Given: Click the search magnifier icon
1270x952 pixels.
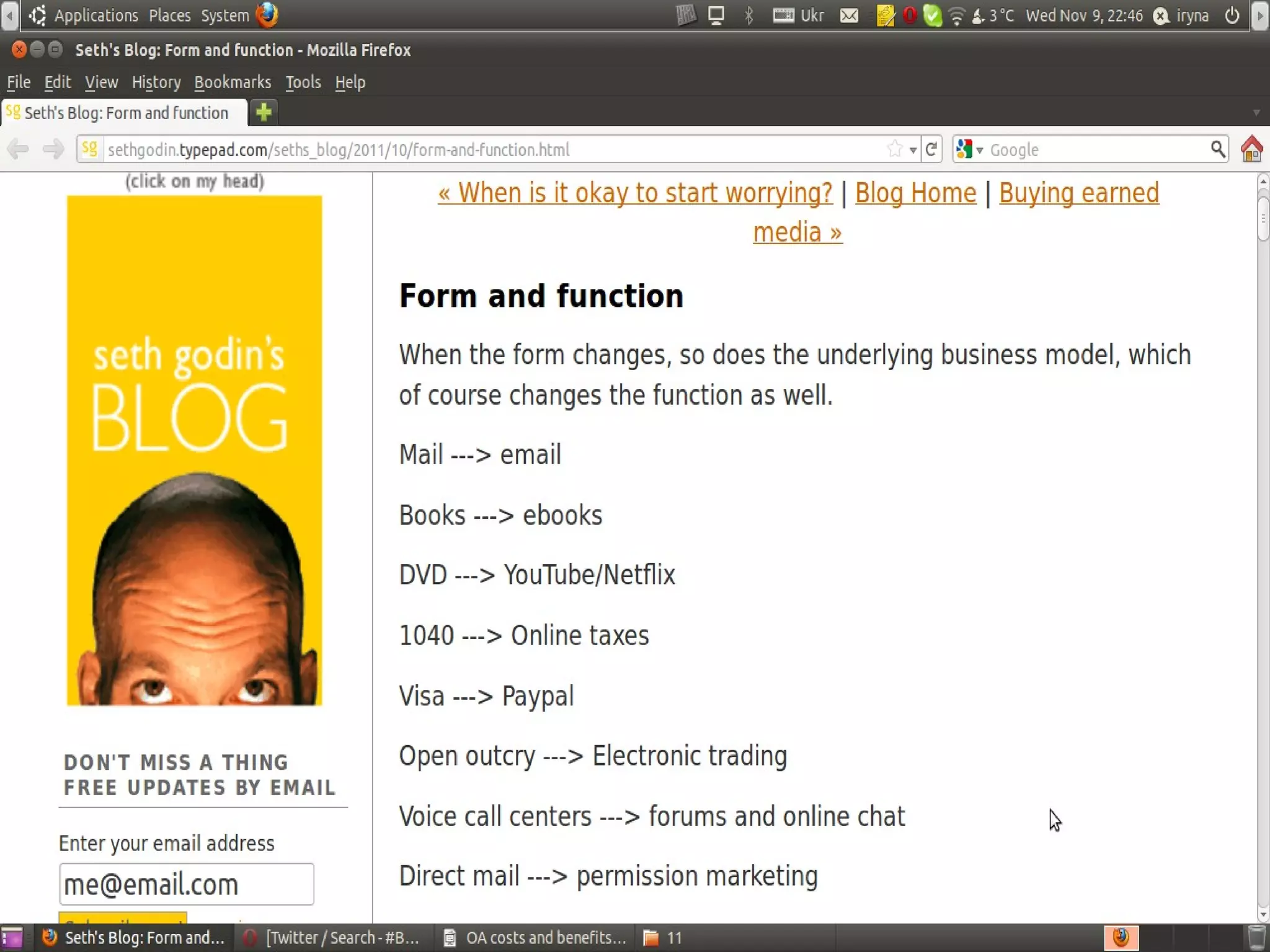Looking at the screenshot, I should pyautogui.click(x=1217, y=149).
